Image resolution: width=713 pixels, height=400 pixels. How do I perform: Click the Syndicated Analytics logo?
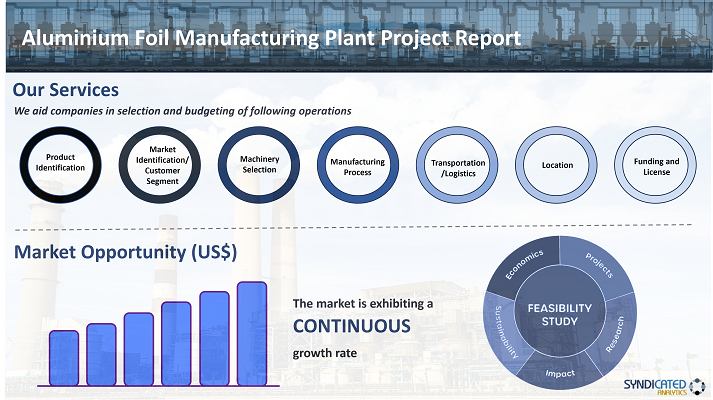tap(664, 384)
